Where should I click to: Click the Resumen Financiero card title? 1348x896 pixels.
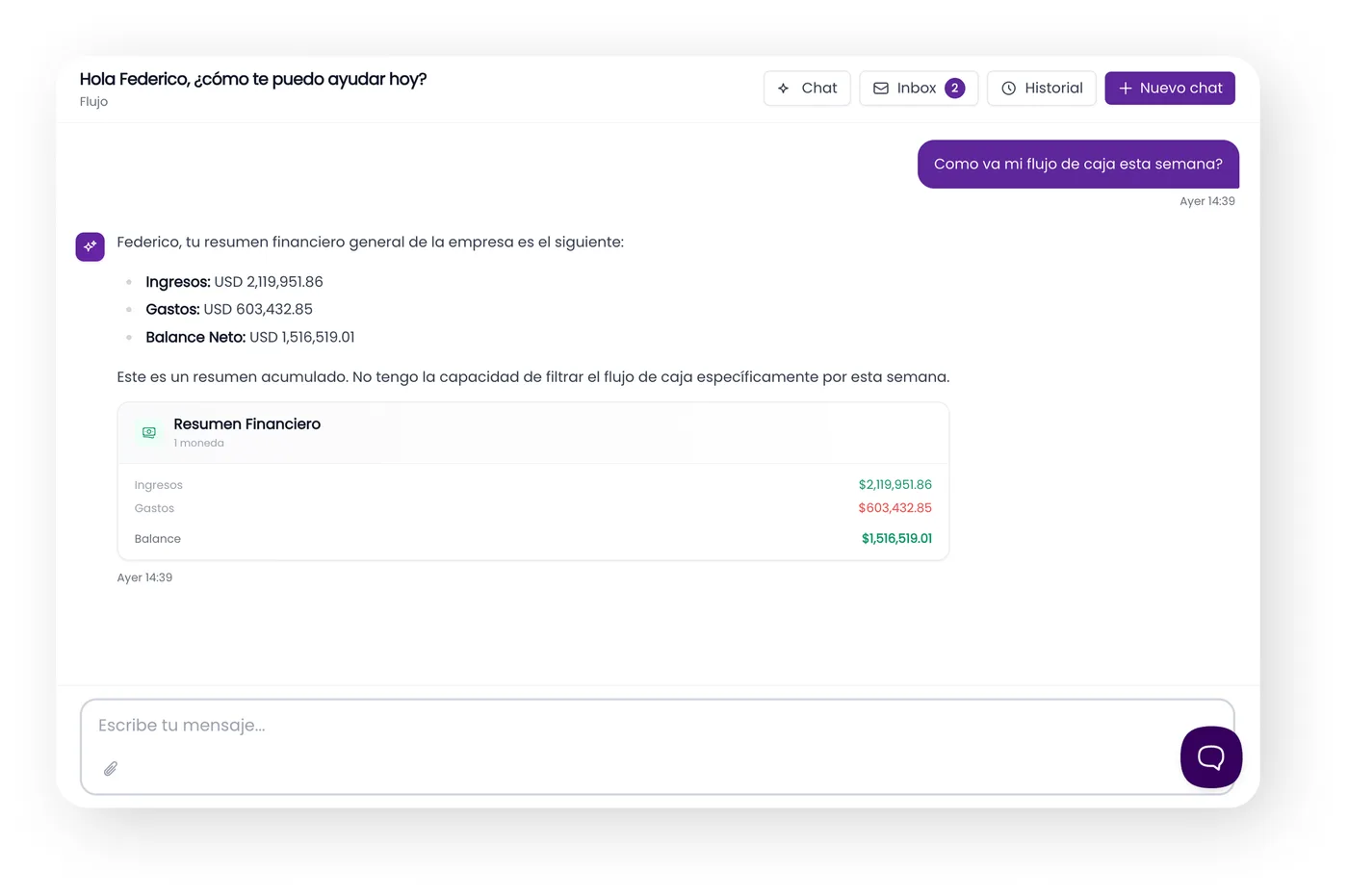click(x=247, y=424)
